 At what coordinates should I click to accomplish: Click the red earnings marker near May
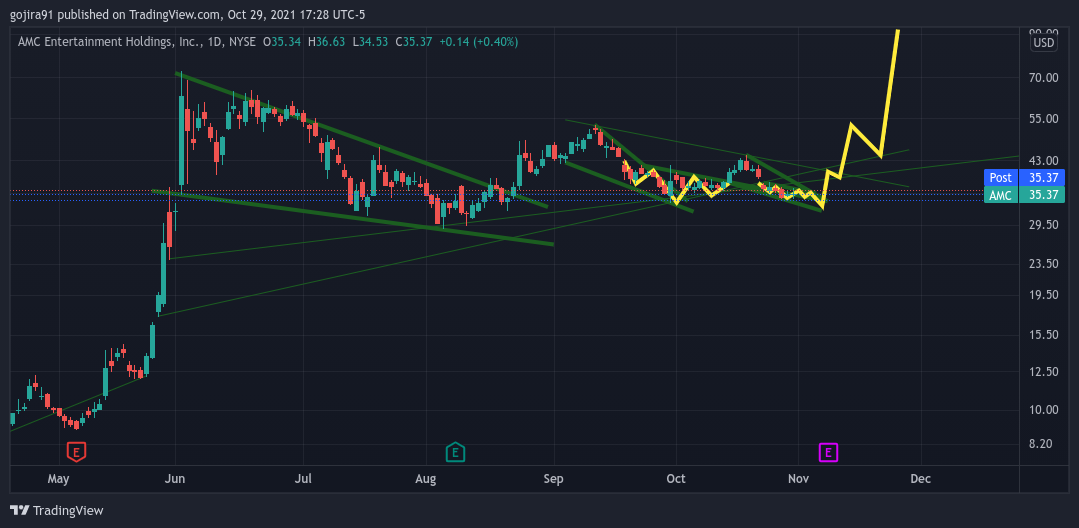click(76, 452)
